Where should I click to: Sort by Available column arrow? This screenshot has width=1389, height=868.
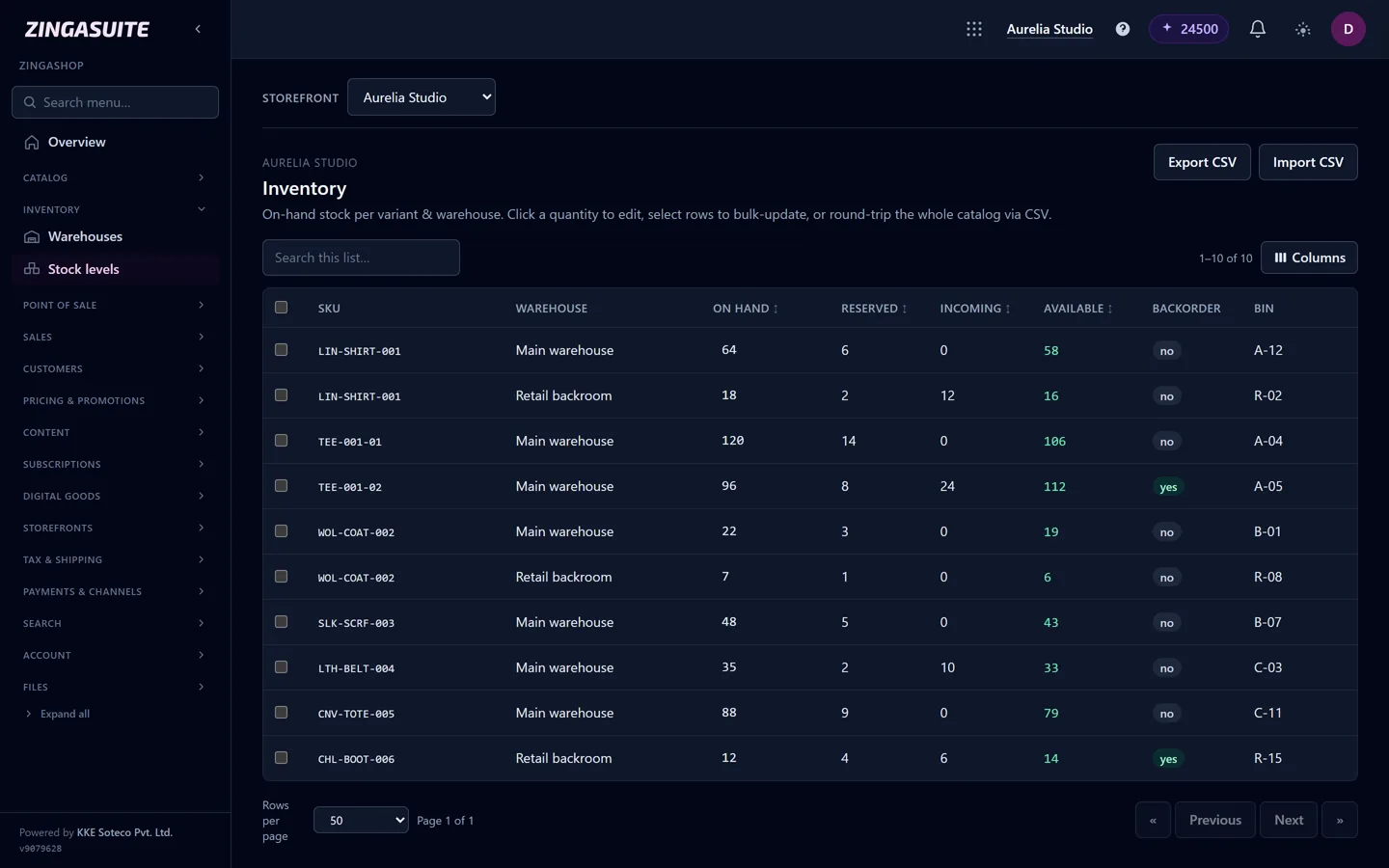click(x=1110, y=309)
